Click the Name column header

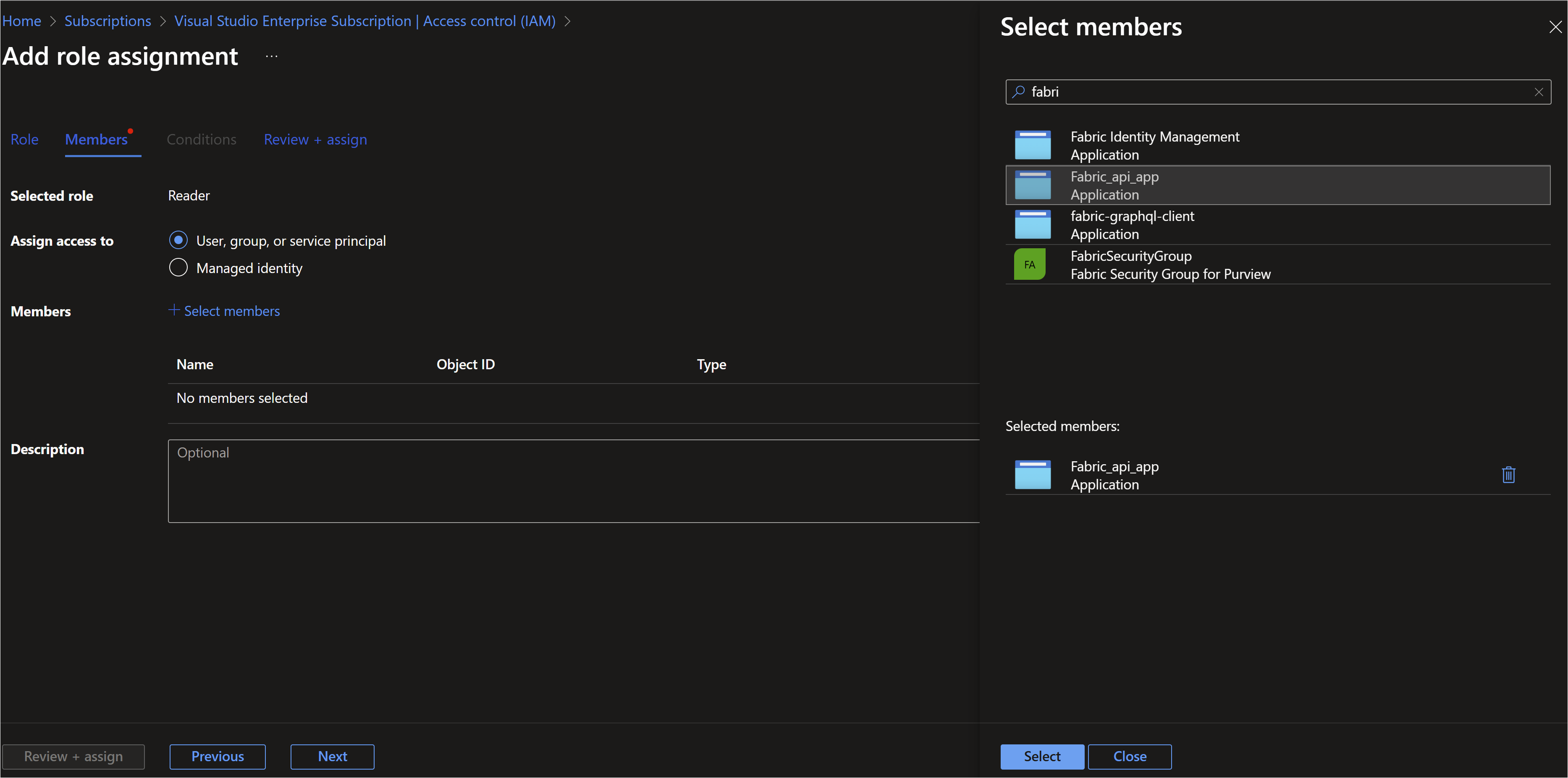coord(195,364)
